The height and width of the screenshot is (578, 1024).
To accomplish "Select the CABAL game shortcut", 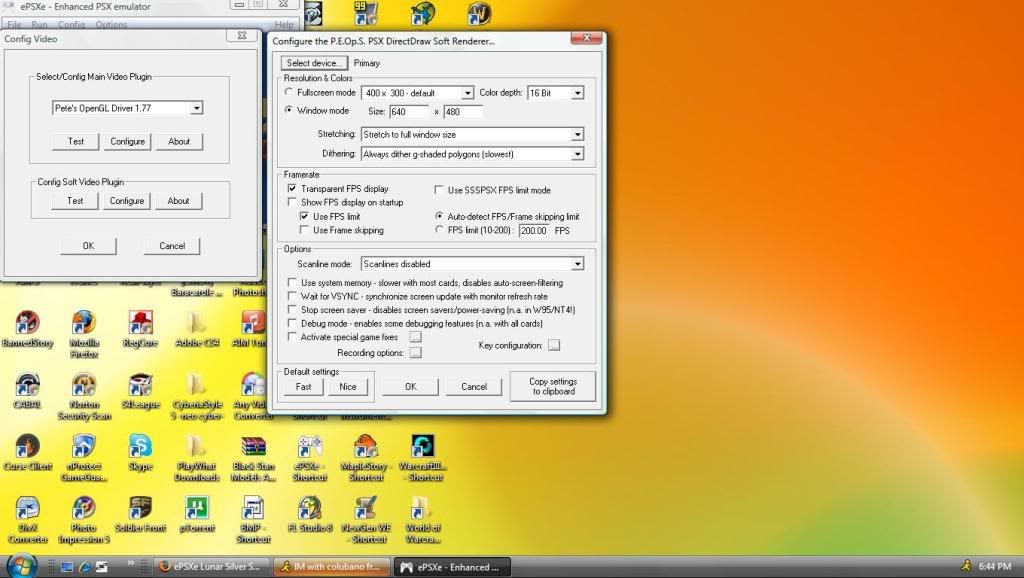I will [27, 390].
